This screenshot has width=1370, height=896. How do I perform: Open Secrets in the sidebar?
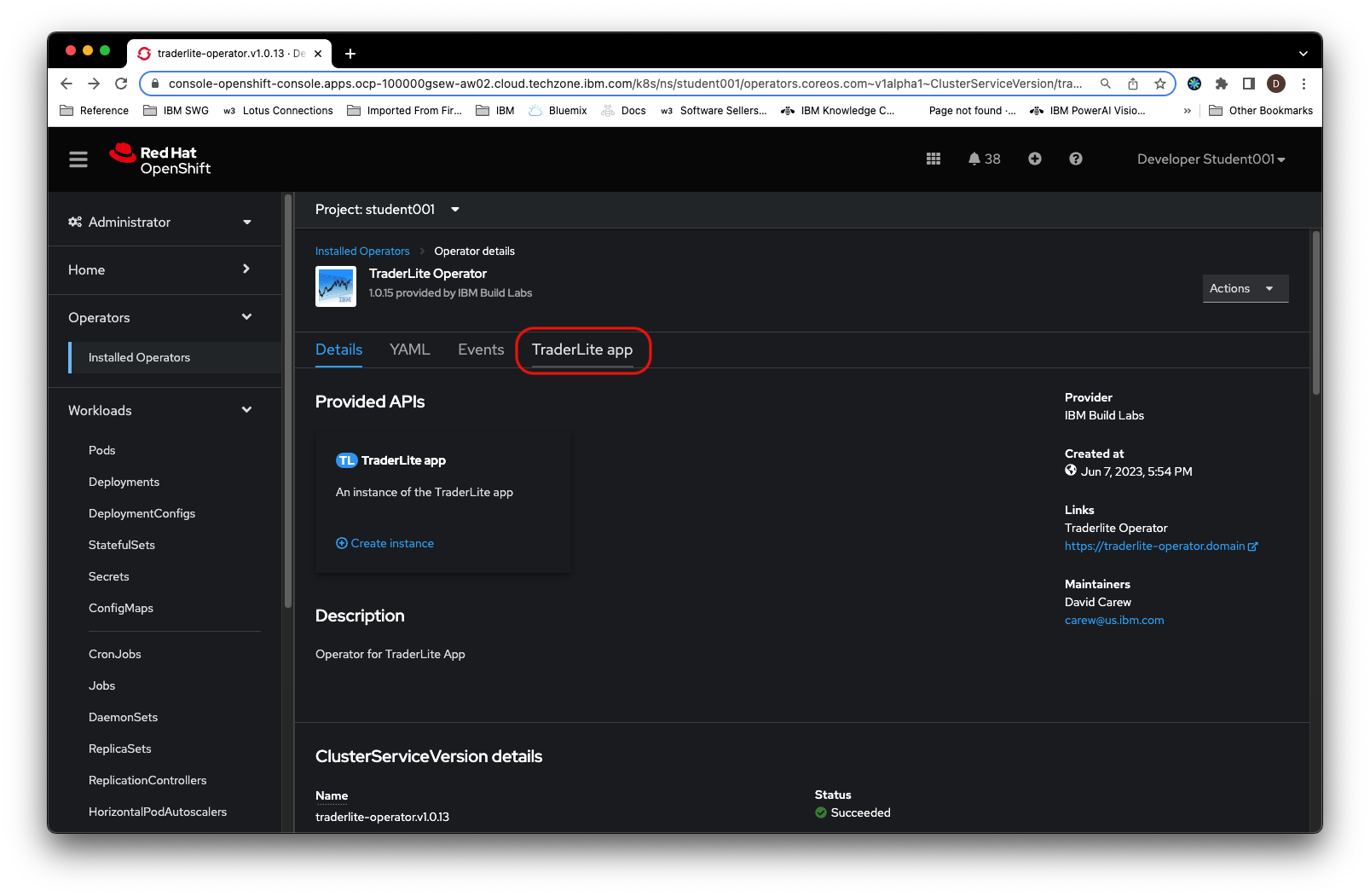pyautogui.click(x=109, y=576)
